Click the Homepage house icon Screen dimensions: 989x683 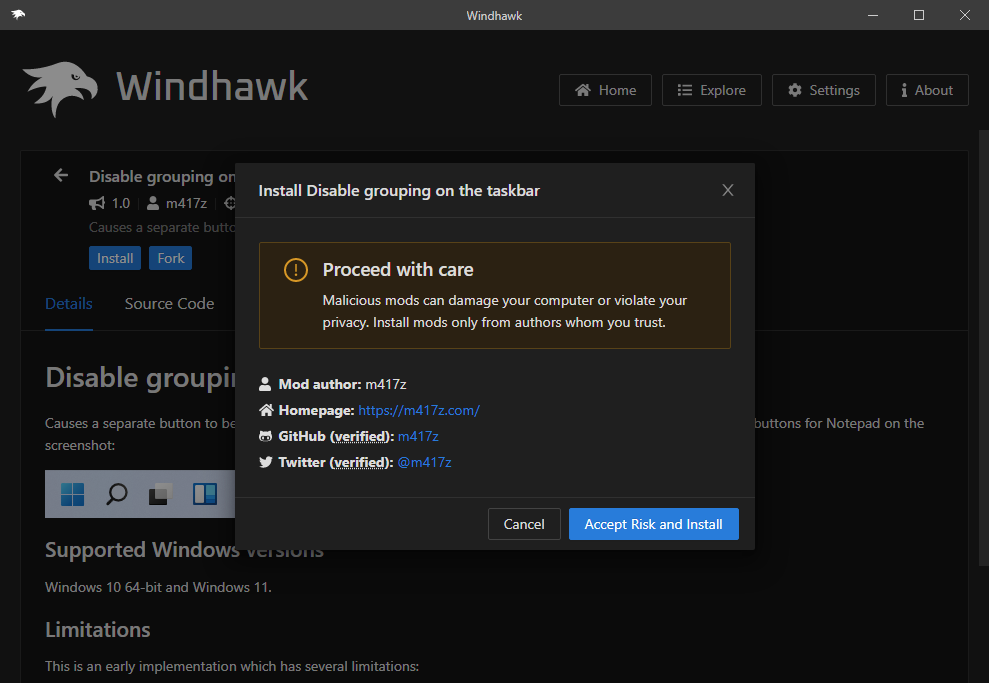point(266,411)
